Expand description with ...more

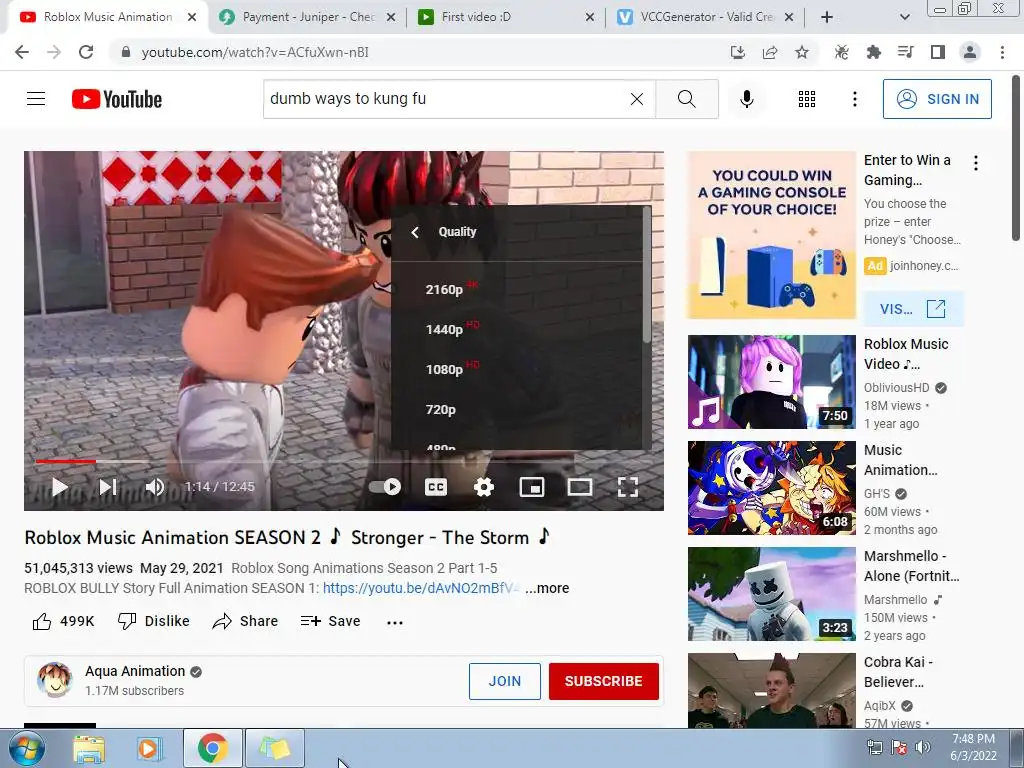pyautogui.click(x=547, y=588)
